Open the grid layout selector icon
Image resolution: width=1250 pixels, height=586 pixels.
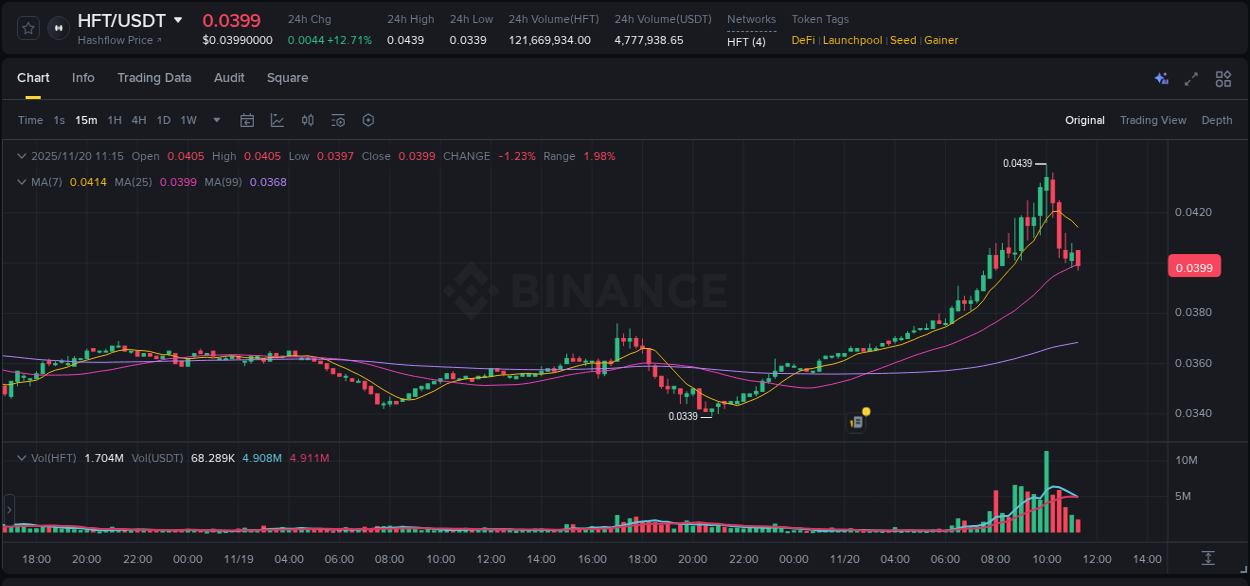coord(1223,78)
